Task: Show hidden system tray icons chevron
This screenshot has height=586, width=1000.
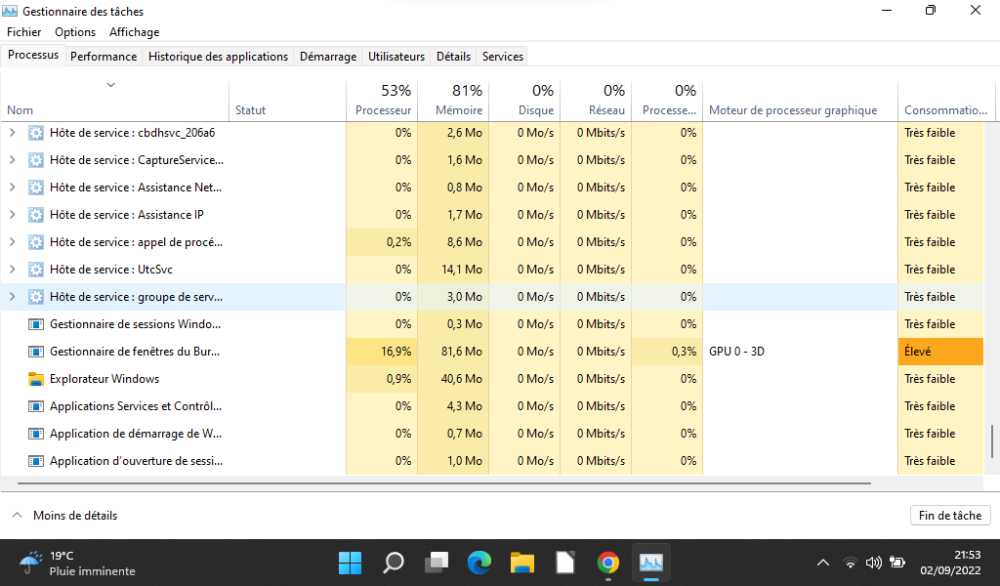Action: coord(823,563)
